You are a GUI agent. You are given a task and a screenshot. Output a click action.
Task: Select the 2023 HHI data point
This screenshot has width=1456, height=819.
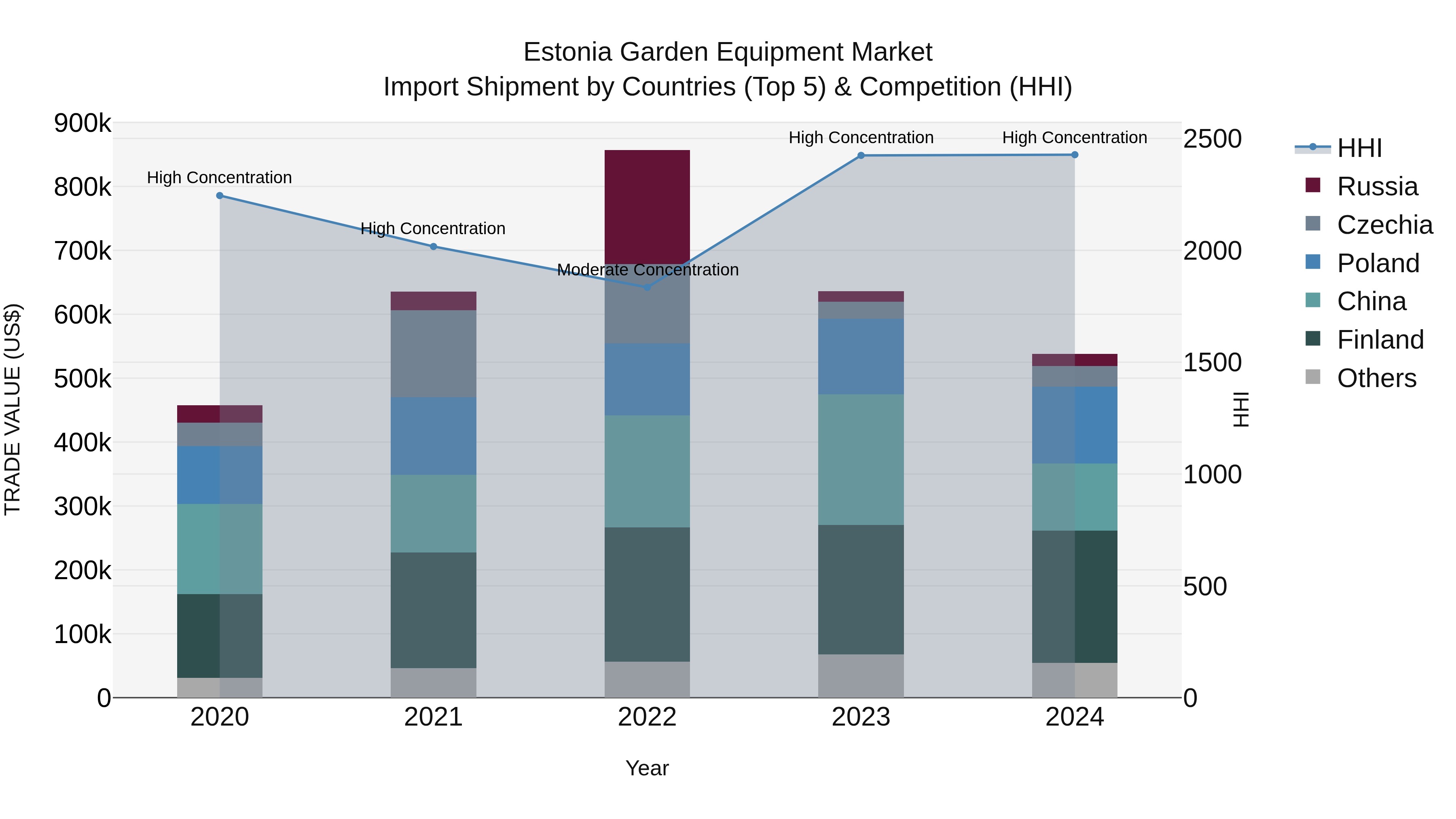[861, 155]
